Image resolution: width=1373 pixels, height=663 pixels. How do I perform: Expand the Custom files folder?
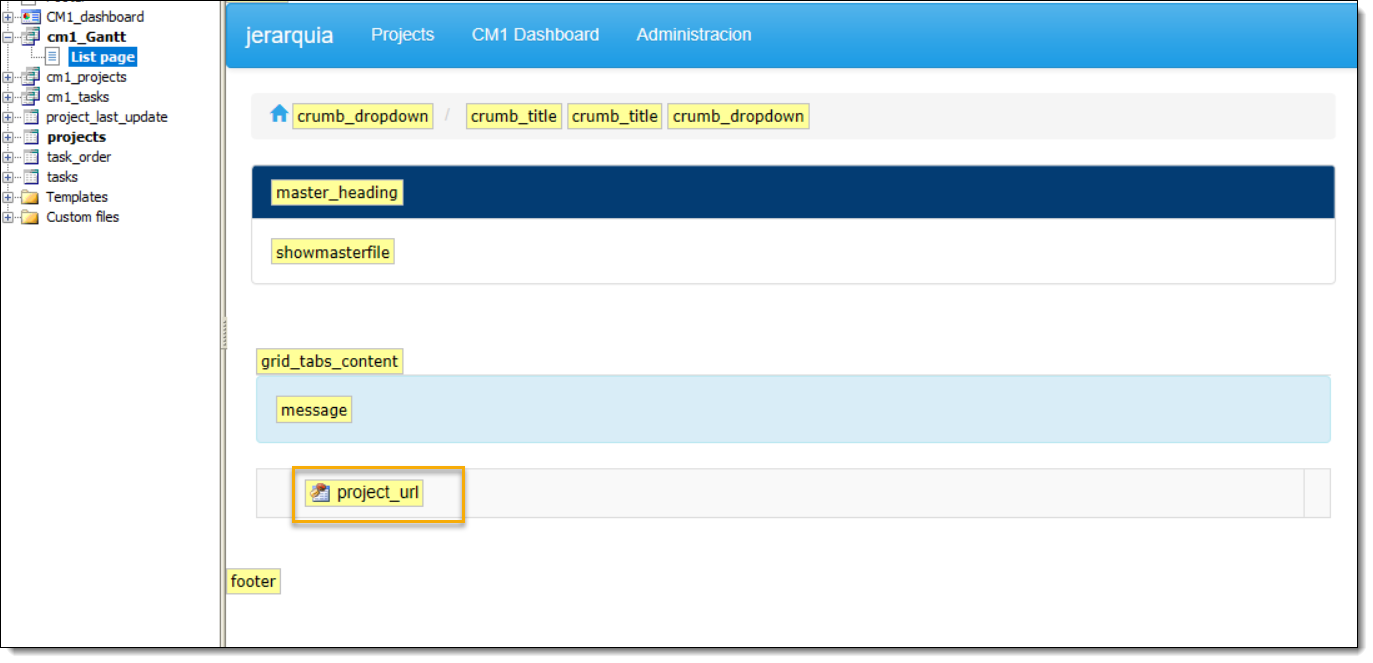[x=8, y=216]
